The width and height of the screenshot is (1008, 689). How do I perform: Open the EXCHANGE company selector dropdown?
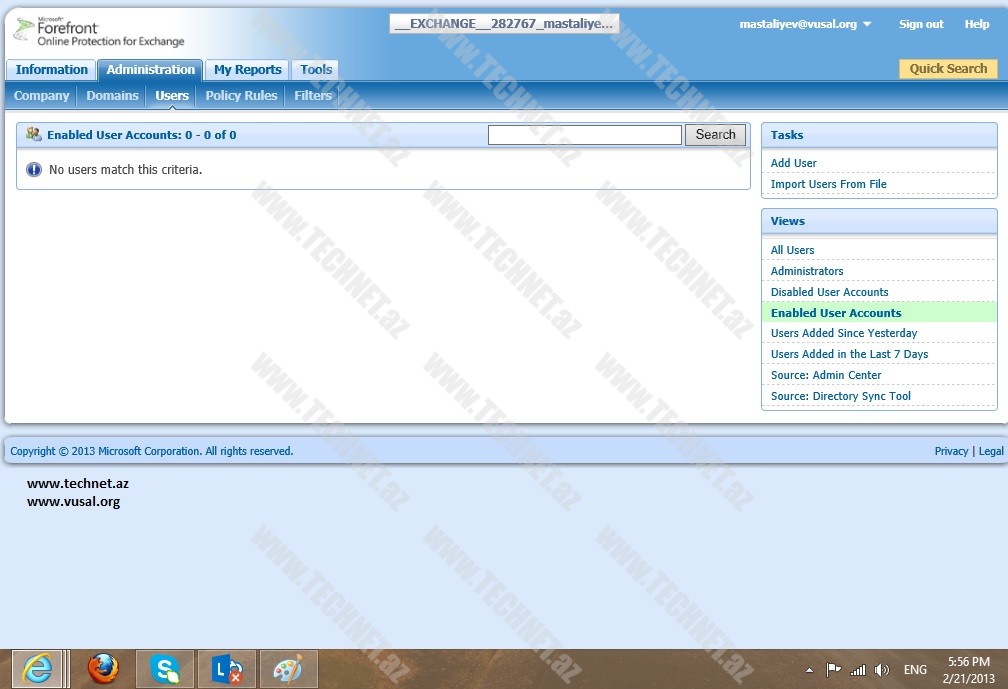504,23
